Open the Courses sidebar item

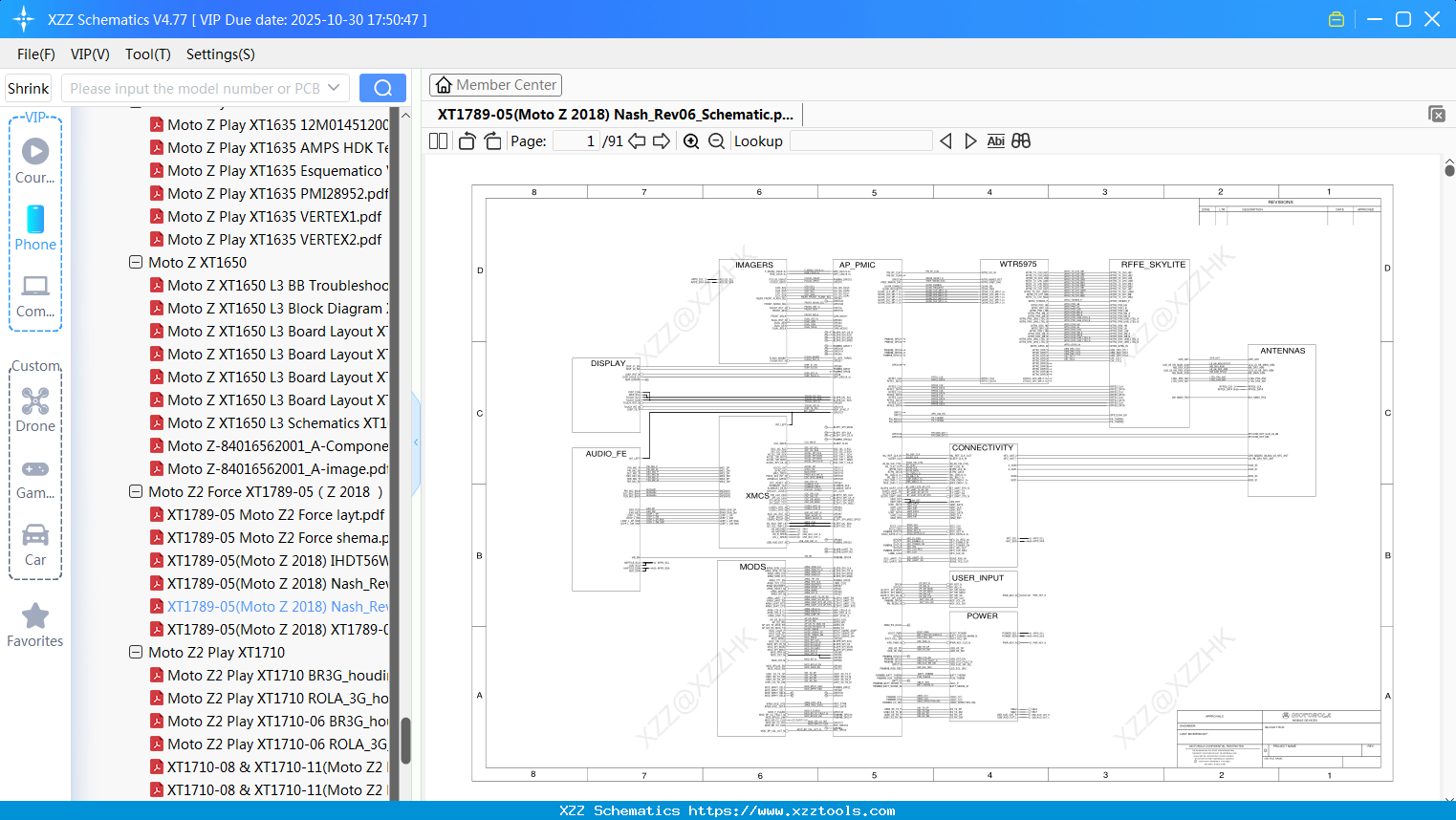click(35, 161)
